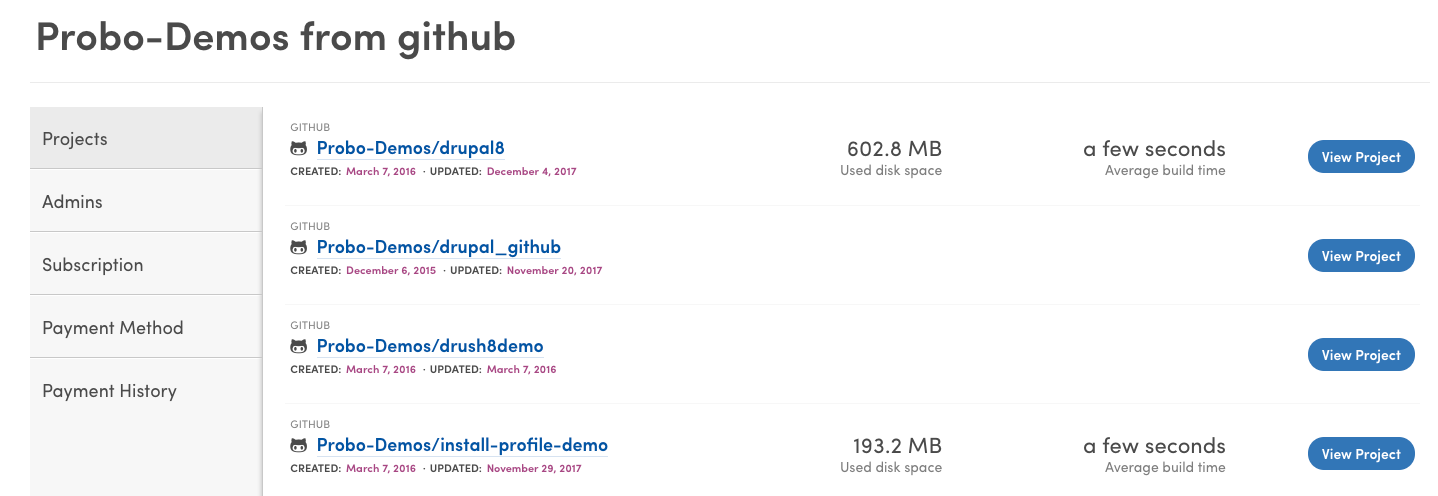Show the Payment History sidebar tab
The height and width of the screenshot is (496, 1438).
[x=146, y=390]
